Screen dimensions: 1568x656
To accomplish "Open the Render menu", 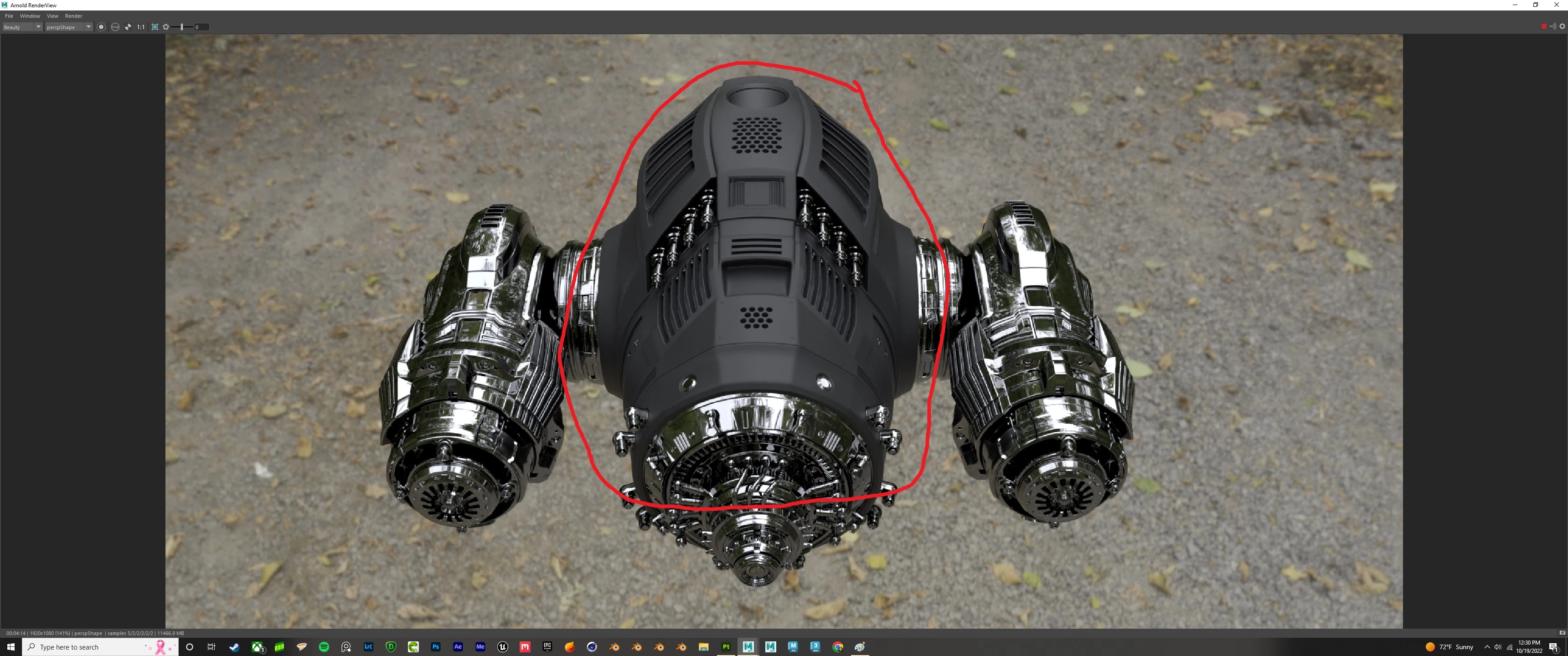I will point(73,16).
